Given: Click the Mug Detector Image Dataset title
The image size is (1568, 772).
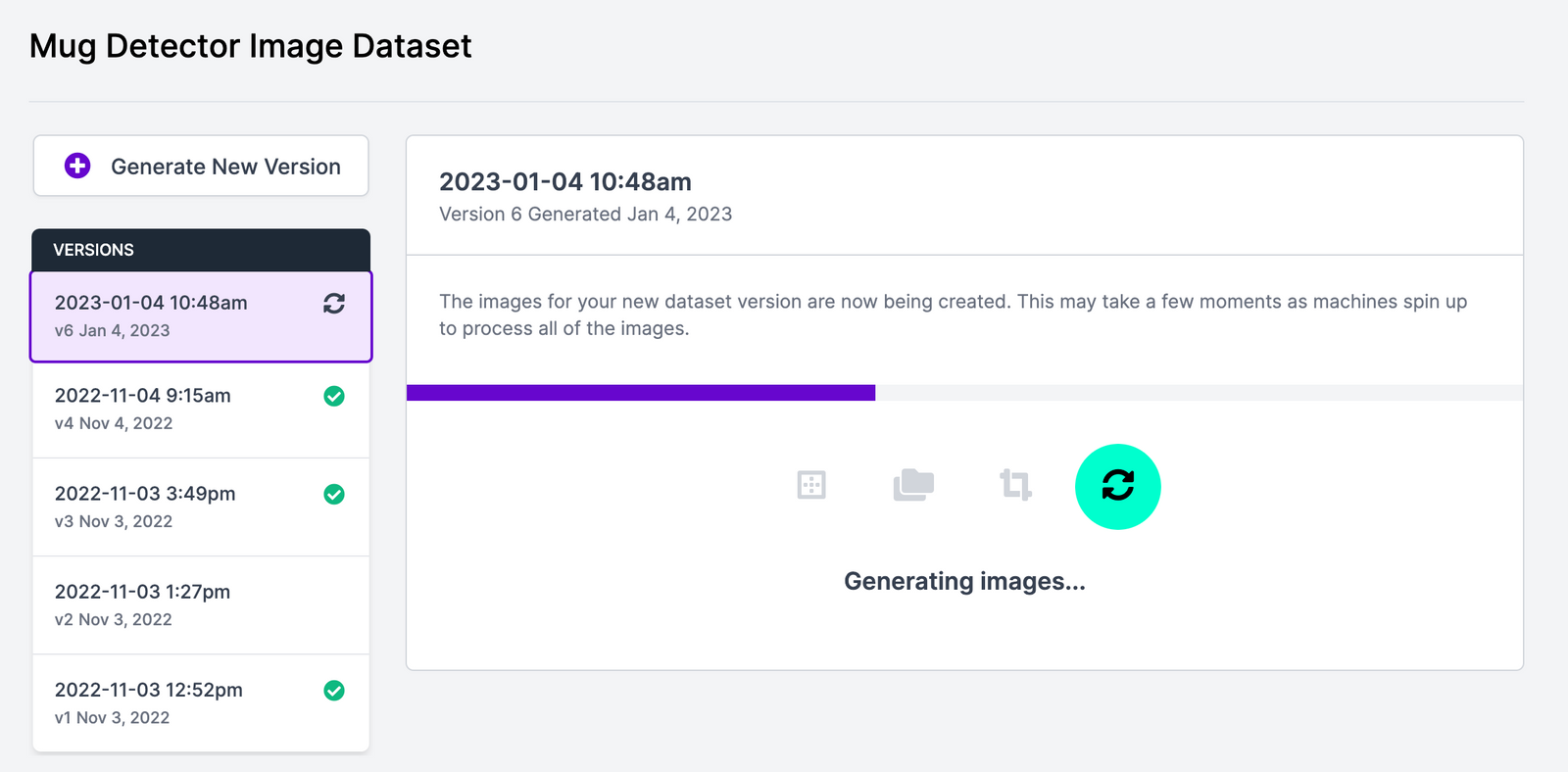Looking at the screenshot, I should pyautogui.click(x=251, y=46).
